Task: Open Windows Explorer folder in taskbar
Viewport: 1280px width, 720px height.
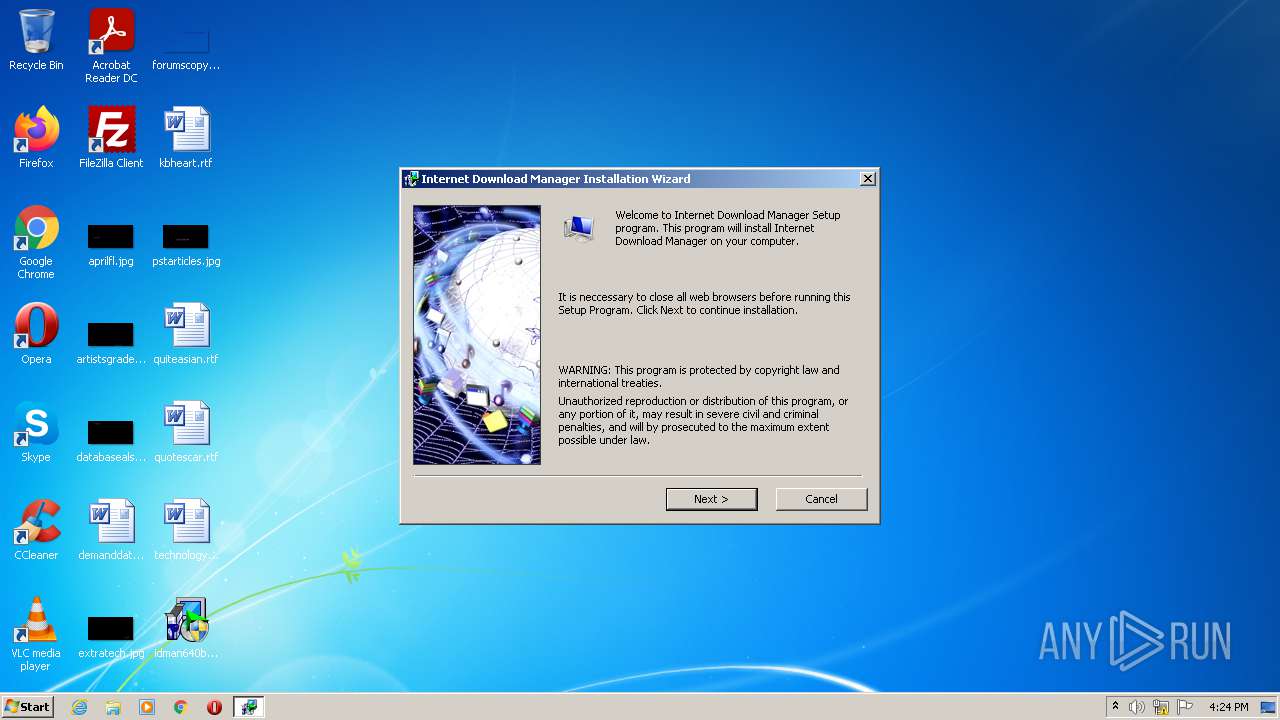Action: tap(113, 707)
